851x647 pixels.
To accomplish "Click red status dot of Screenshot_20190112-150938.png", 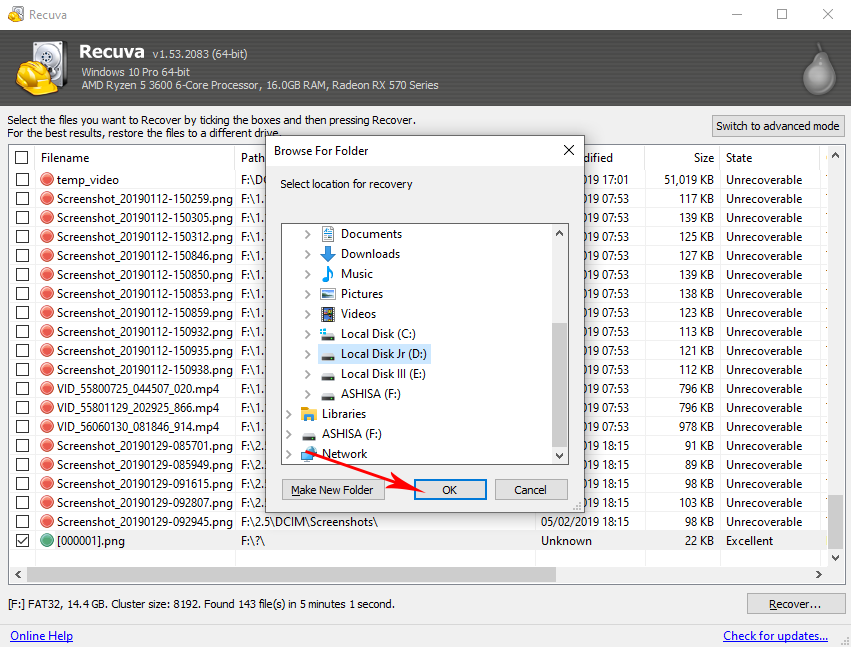I will click(47, 370).
